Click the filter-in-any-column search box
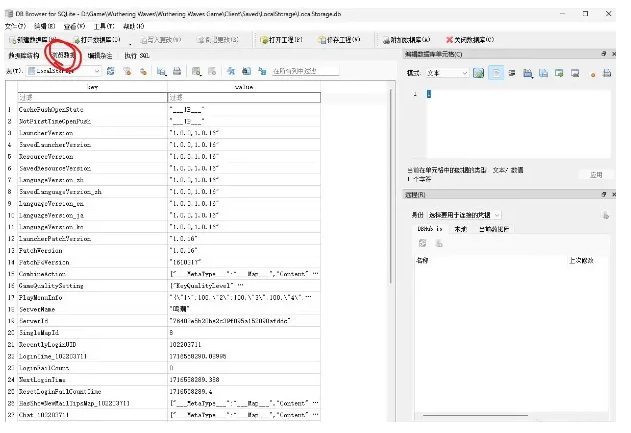The height and width of the screenshot is (433, 631). [x=305, y=71]
